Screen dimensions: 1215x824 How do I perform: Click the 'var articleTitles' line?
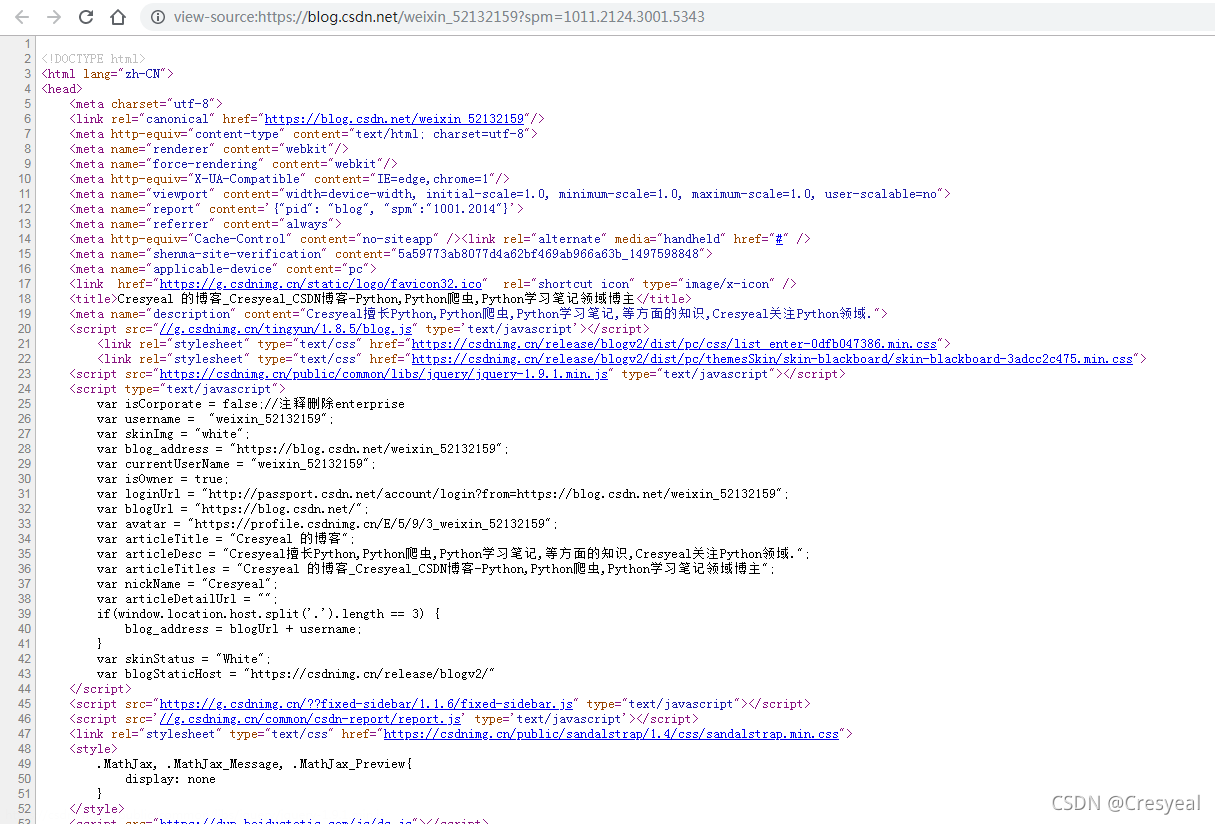click(437, 569)
